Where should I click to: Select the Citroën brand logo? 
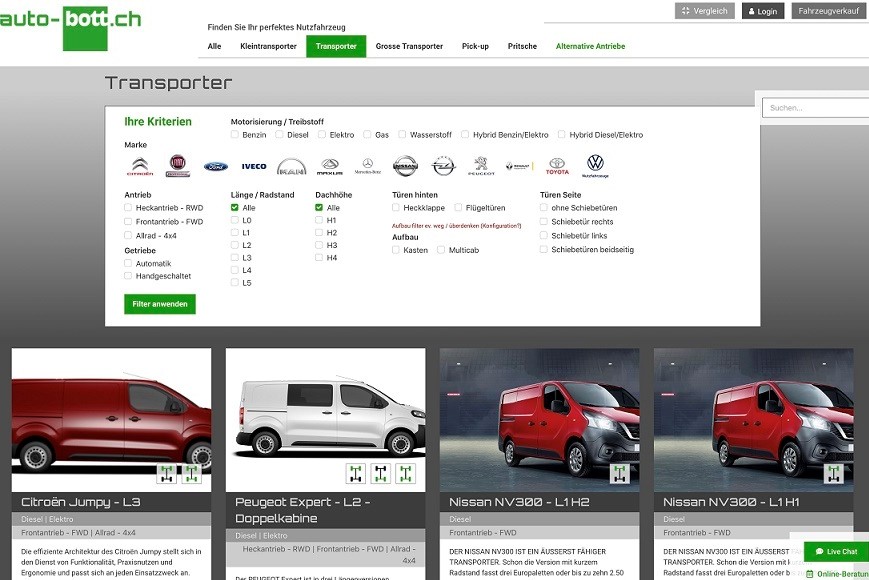140,166
